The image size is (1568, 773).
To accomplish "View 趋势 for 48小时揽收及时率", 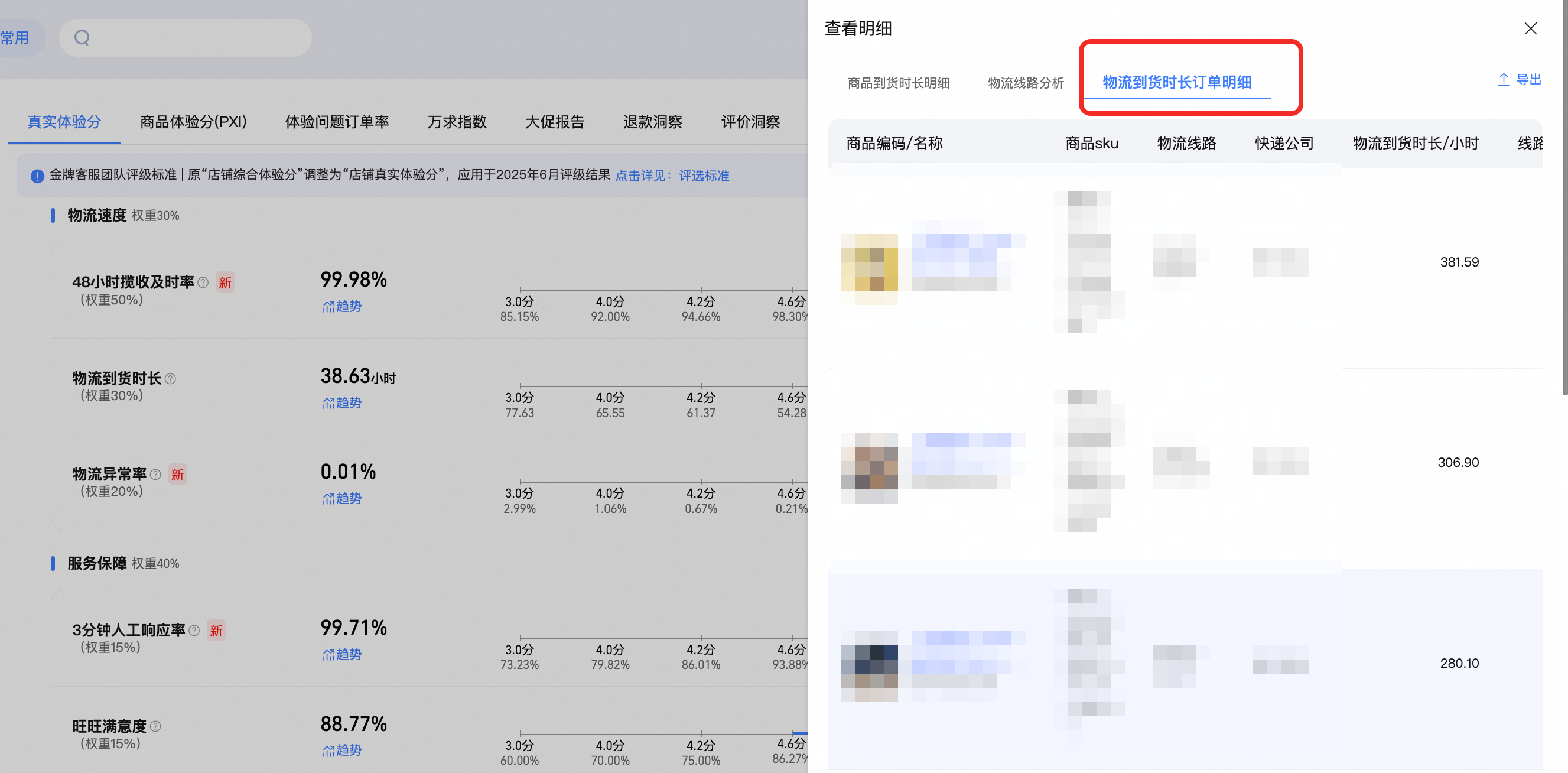I will pos(341,307).
